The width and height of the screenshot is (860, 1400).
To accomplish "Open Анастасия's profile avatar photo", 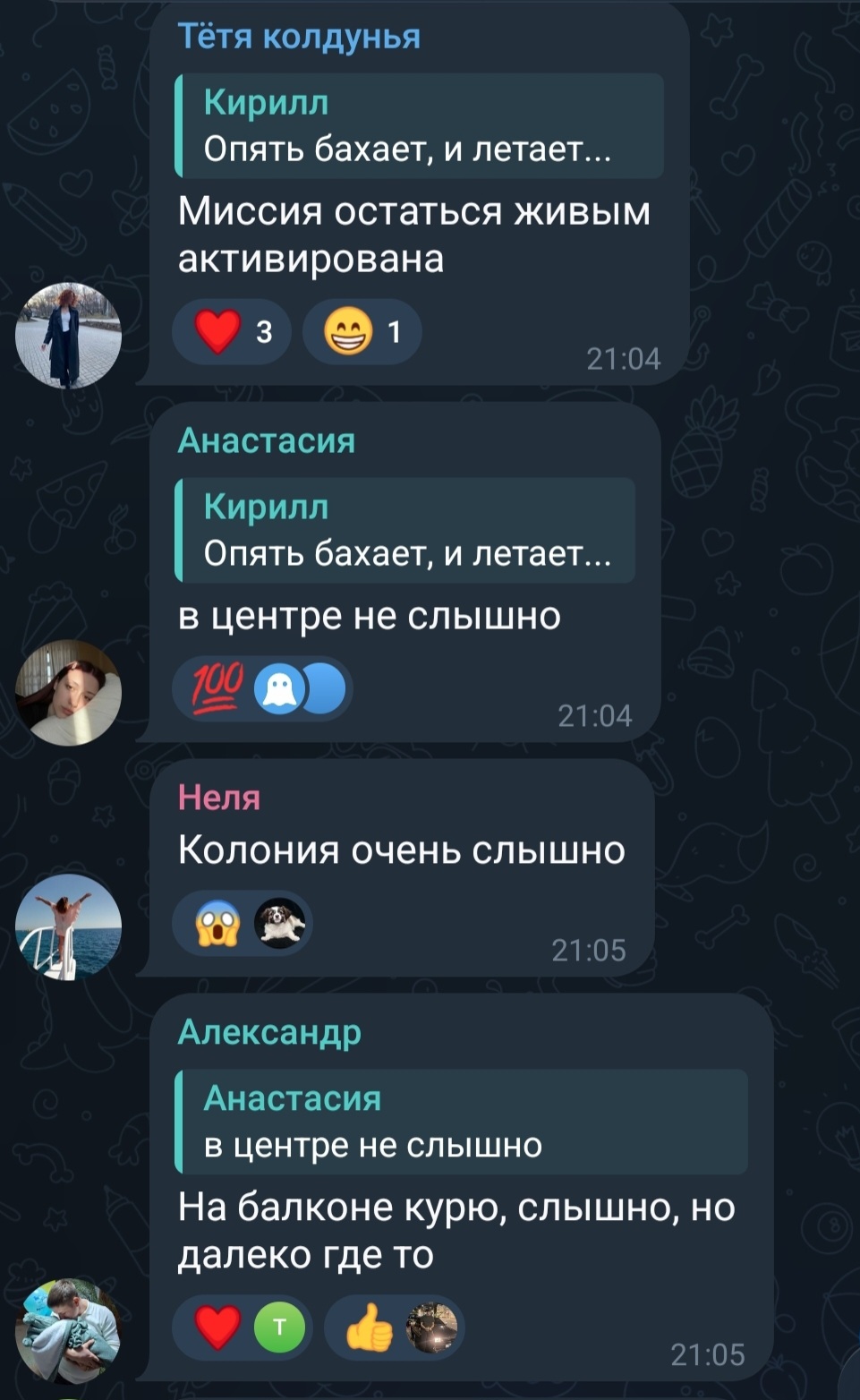I will pos(68,692).
